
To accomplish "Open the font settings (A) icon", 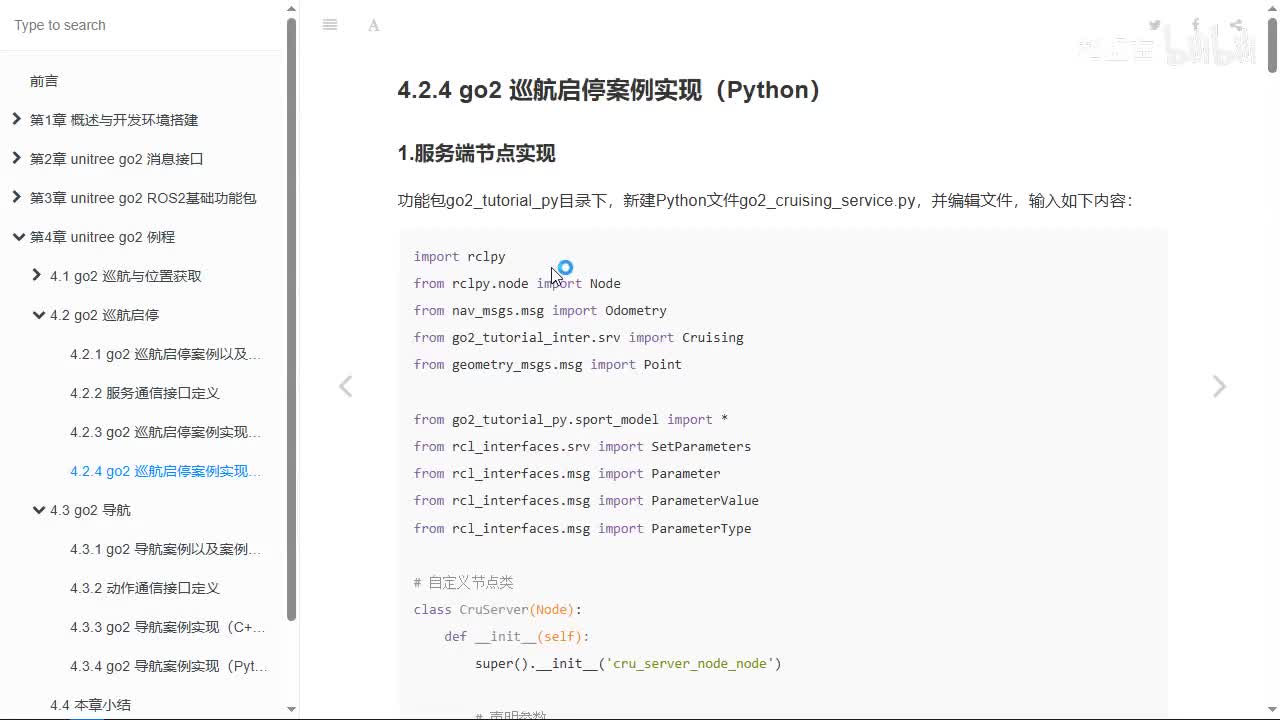I will tap(373, 25).
